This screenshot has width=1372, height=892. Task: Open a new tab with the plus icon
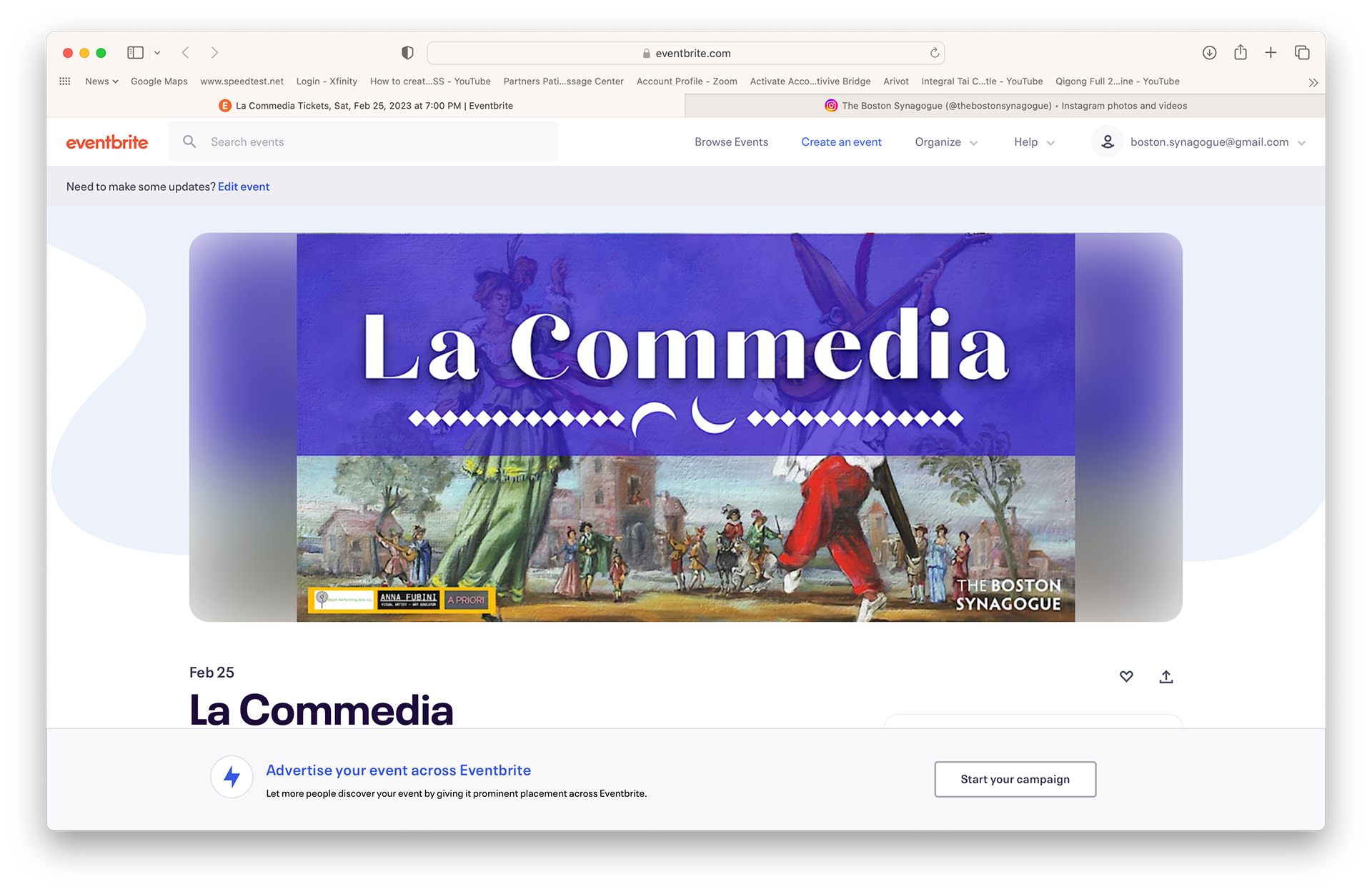tap(1271, 53)
